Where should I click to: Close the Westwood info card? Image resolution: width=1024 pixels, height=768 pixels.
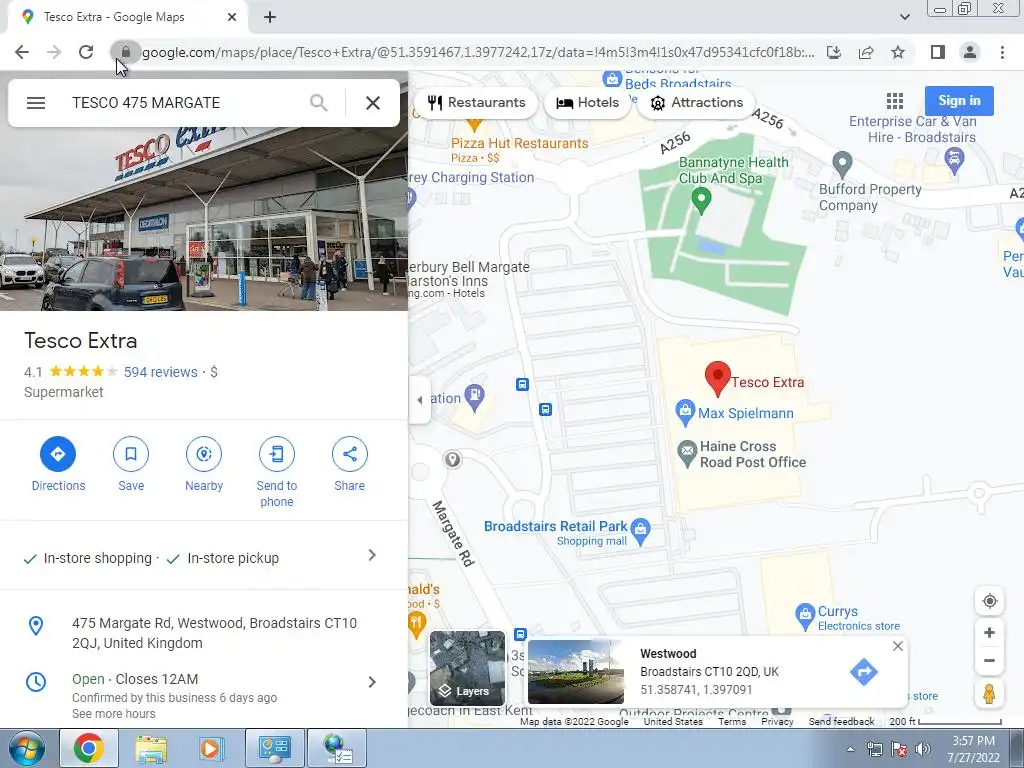[898, 646]
